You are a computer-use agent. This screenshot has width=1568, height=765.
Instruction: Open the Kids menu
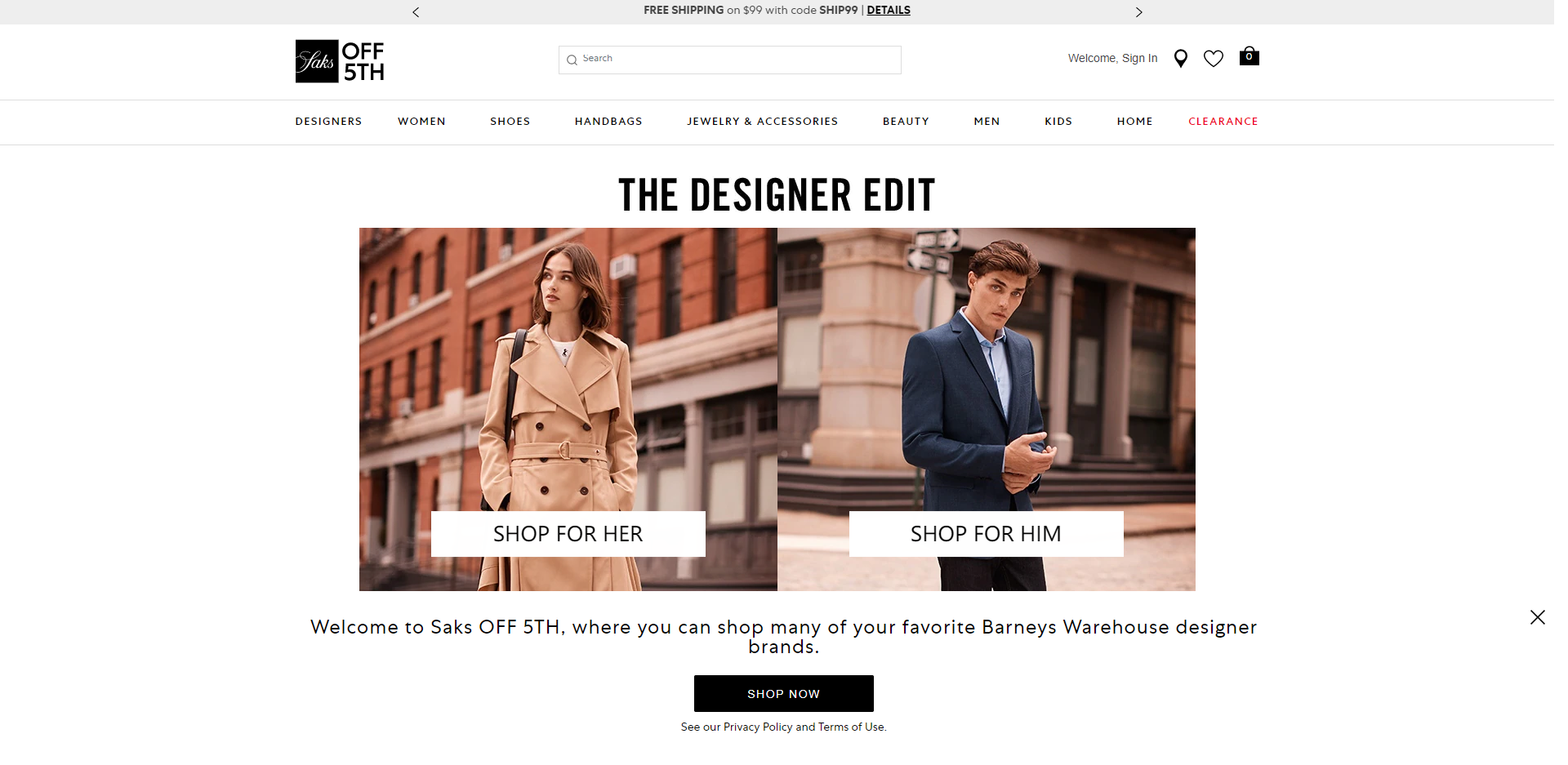(1058, 122)
